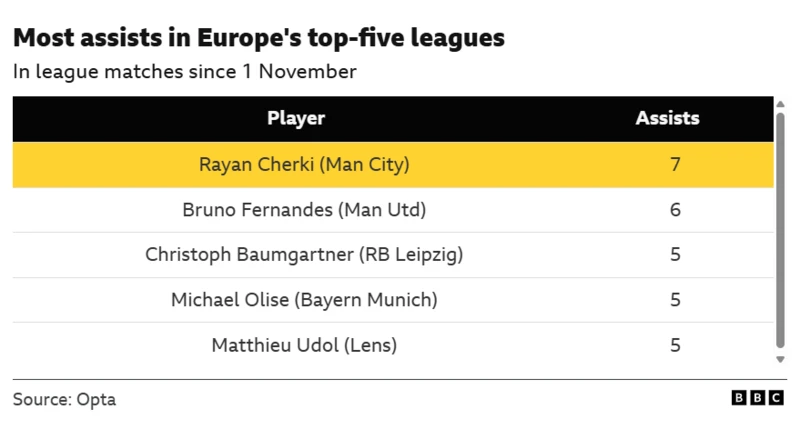Screen dimensions: 800x429
Task: Click the 'Most assists in Europe's top-five leagues' title
Action: pyautogui.click(x=258, y=38)
